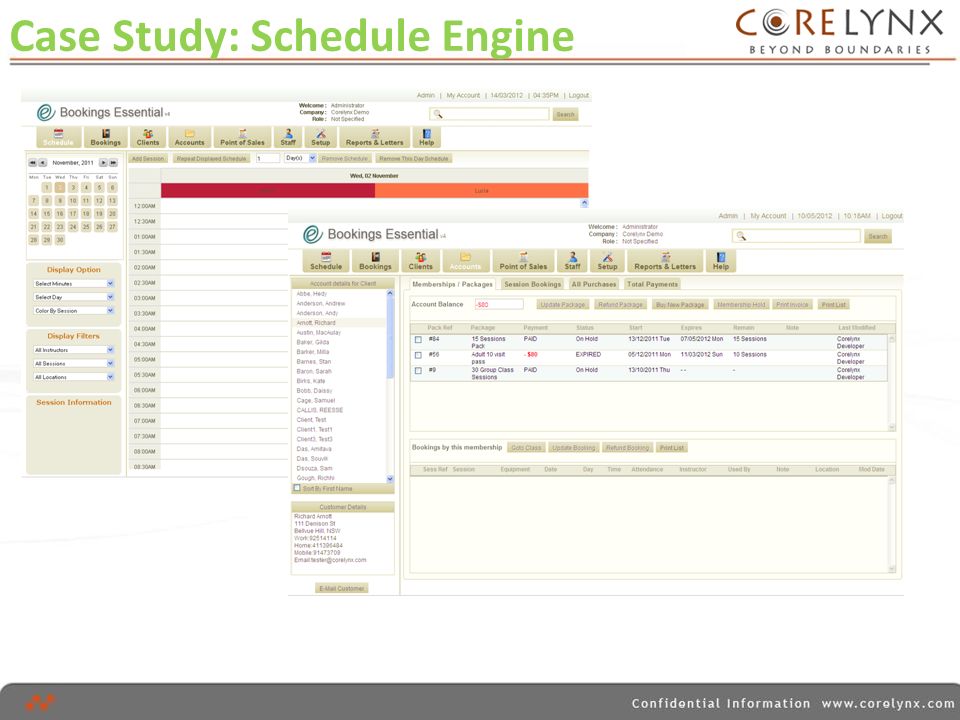The width and height of the screenshot is (960, 720).
Task: Click the Bookings Essential logo in front window
Action: point(375,234)
